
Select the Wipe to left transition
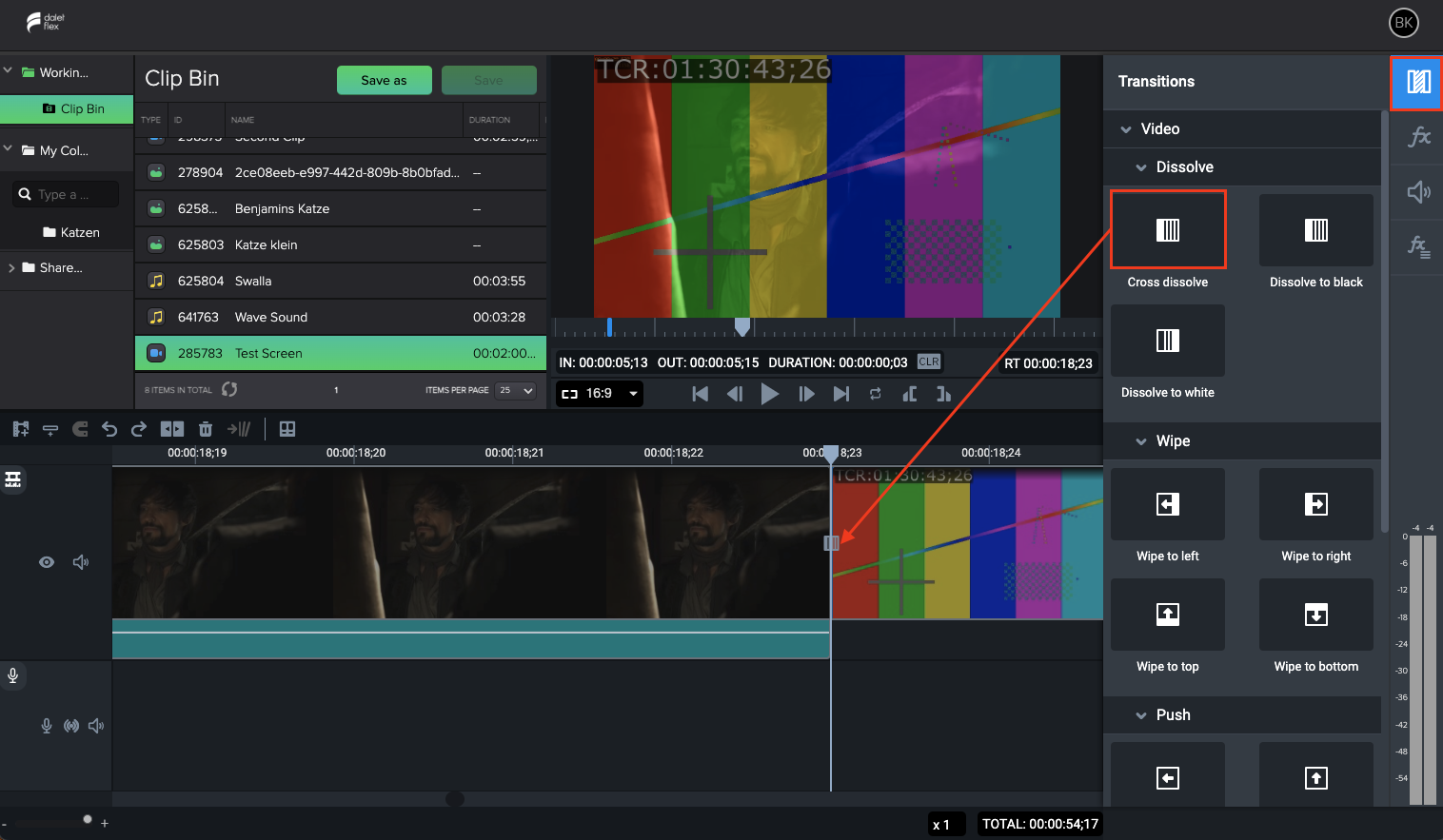(1168, 504)
